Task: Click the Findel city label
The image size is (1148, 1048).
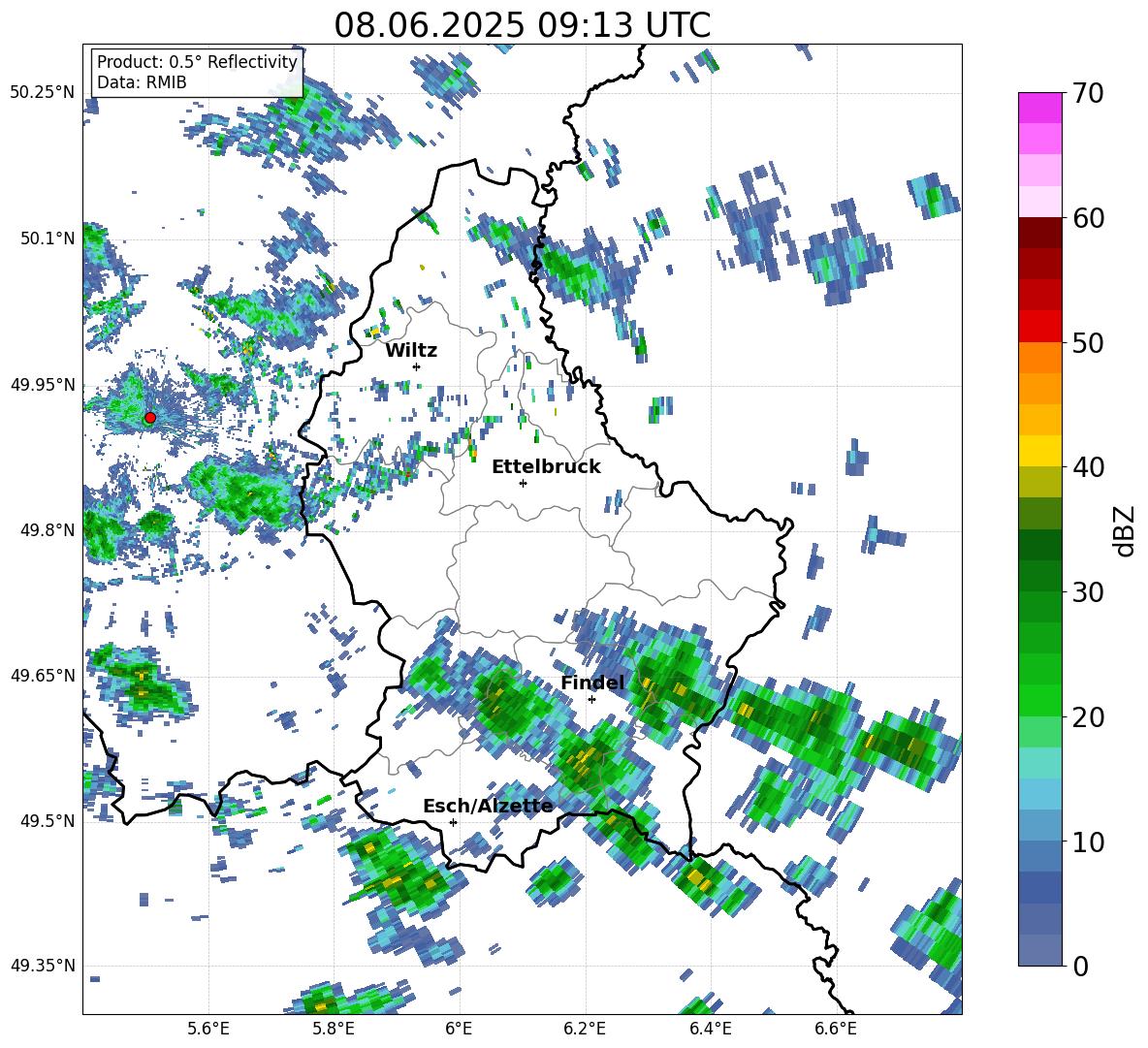Action: (592, 683)
